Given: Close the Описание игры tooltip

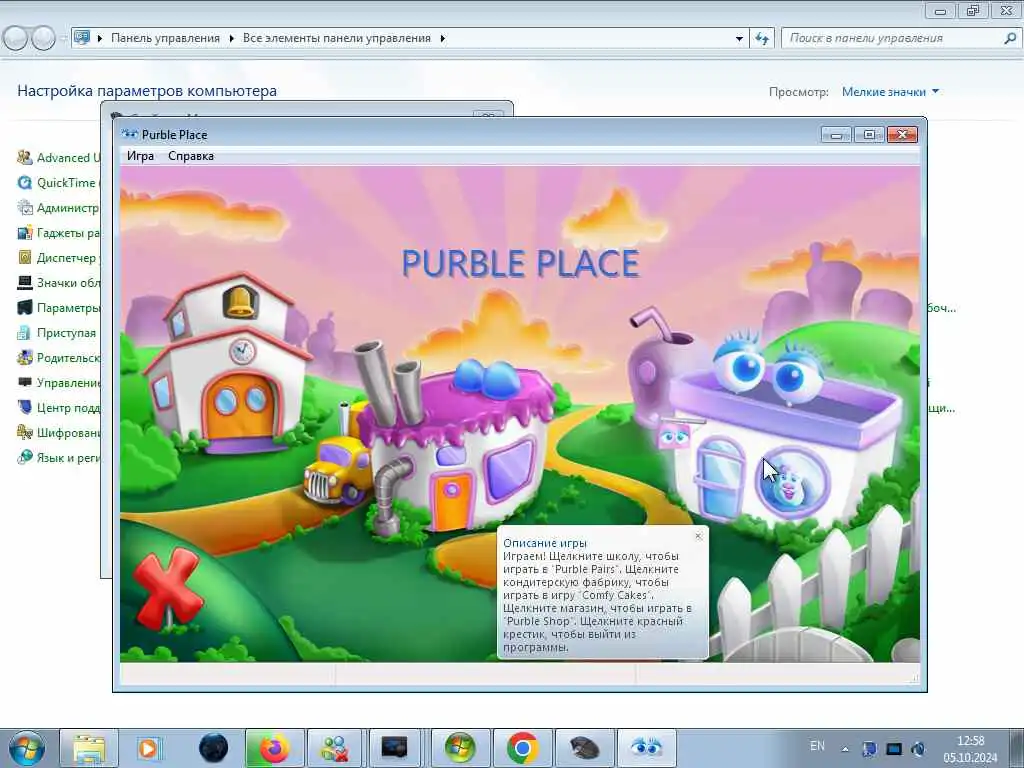Looking at the screenshot, I should tap(698, 536).
